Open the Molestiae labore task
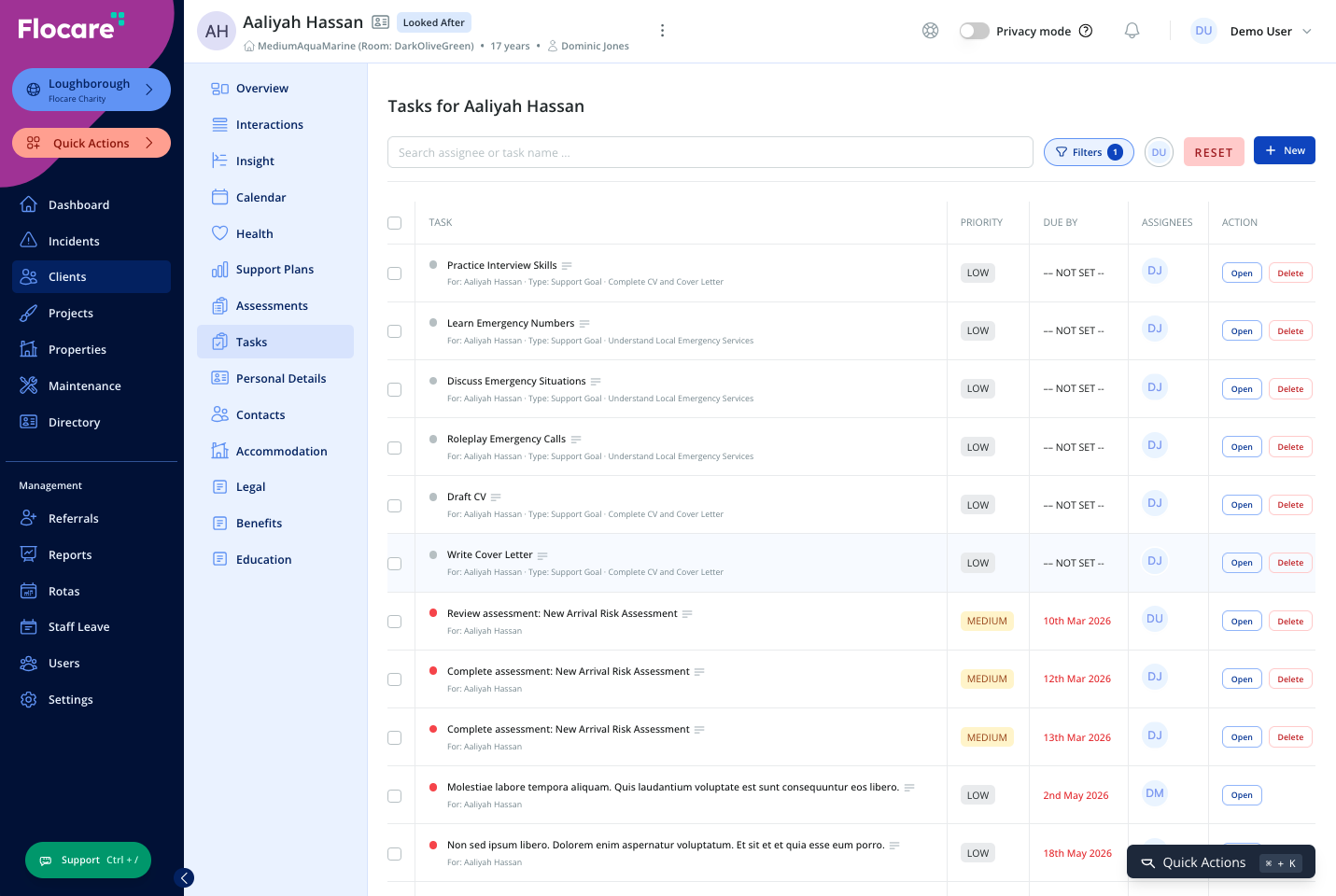This screenshot has width=1336, height=896. pos(1242,795)
